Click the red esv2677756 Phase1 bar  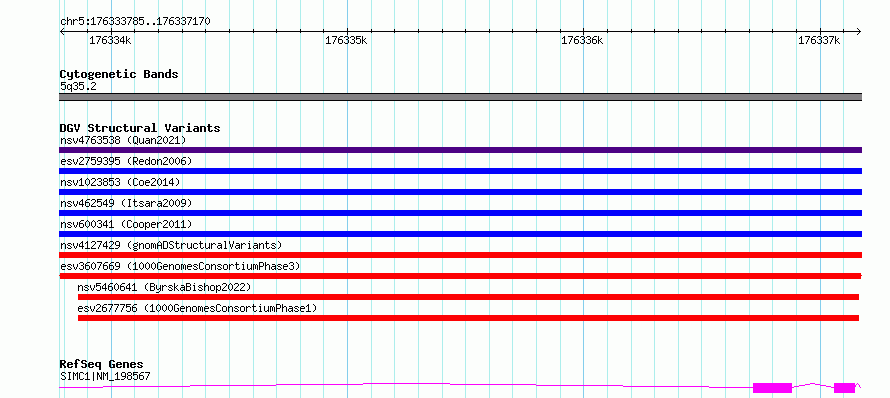coord(468,318)
